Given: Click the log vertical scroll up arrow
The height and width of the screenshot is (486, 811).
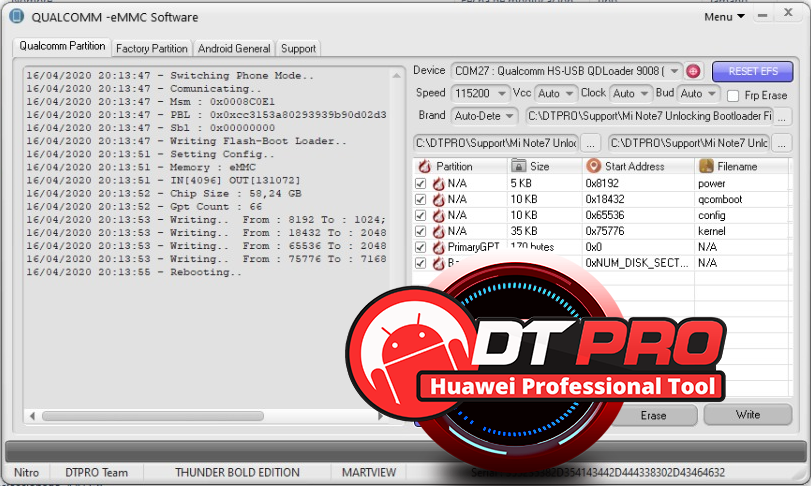Looking at the screenshot, I should (397, 75).
